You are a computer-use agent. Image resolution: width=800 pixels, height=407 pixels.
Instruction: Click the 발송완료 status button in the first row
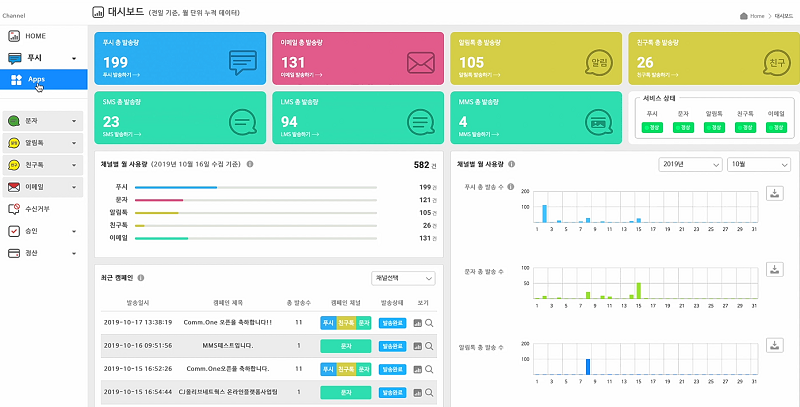[392, 323]
